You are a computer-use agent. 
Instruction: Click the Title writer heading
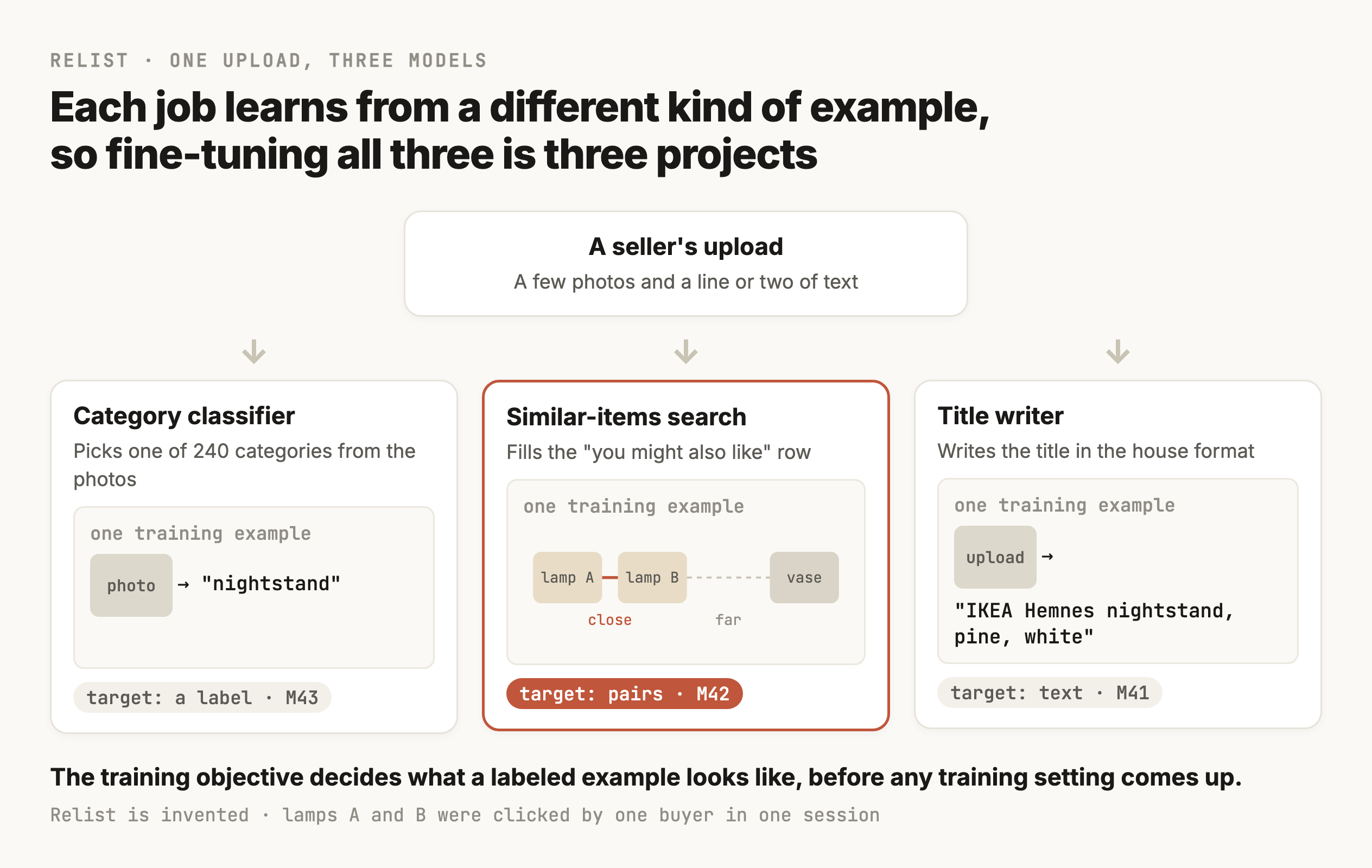[1000, 415]
